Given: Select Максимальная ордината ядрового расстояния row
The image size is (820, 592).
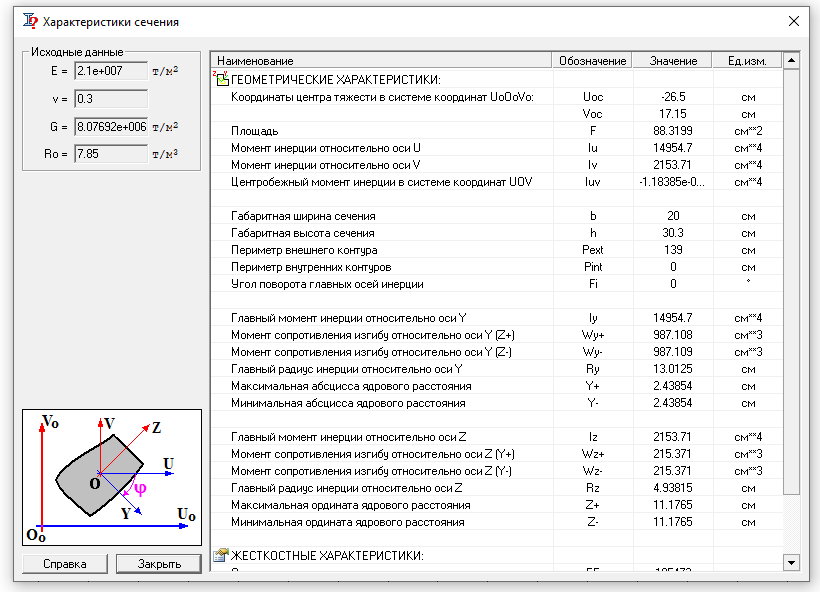Looking at the screenshot, I should pos(497,505).
